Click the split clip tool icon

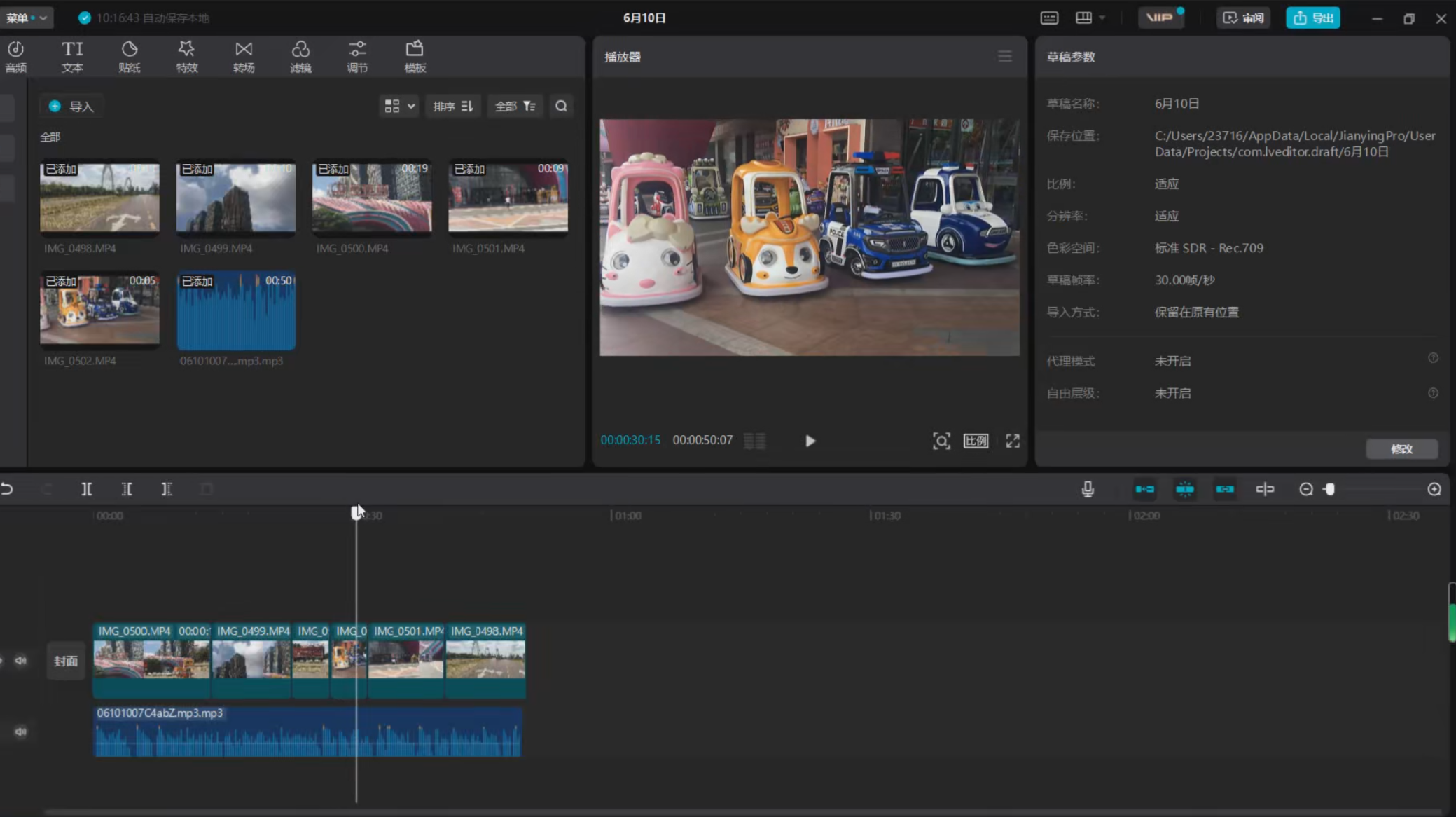[86, 489]
